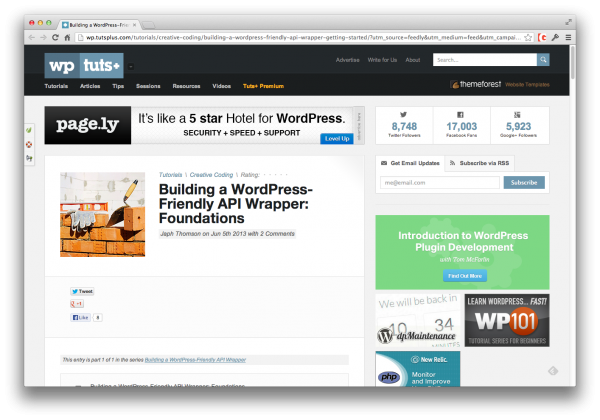Click the Tutorials breadcrumb link

[x=170, y=175]
